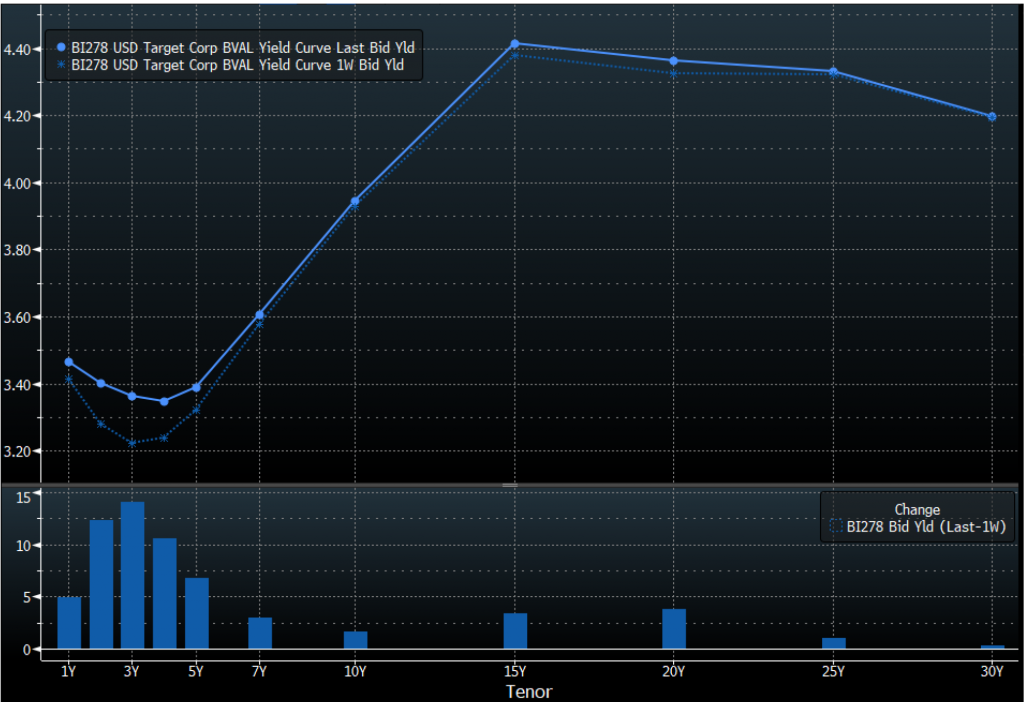Screen dimensions: 1024x702
Task: Click the 4.40 y-axis tick label
Action: click(x=20, y=49)
